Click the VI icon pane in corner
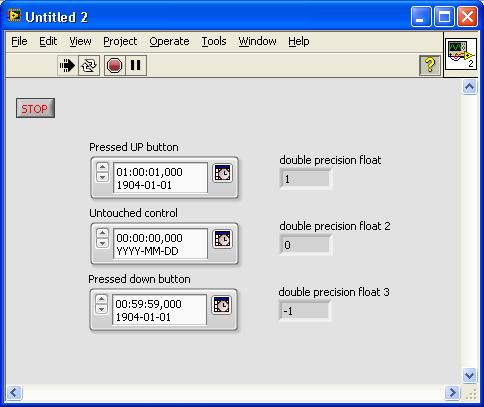Screen dimensions: 484x407 tap(461, 55)
